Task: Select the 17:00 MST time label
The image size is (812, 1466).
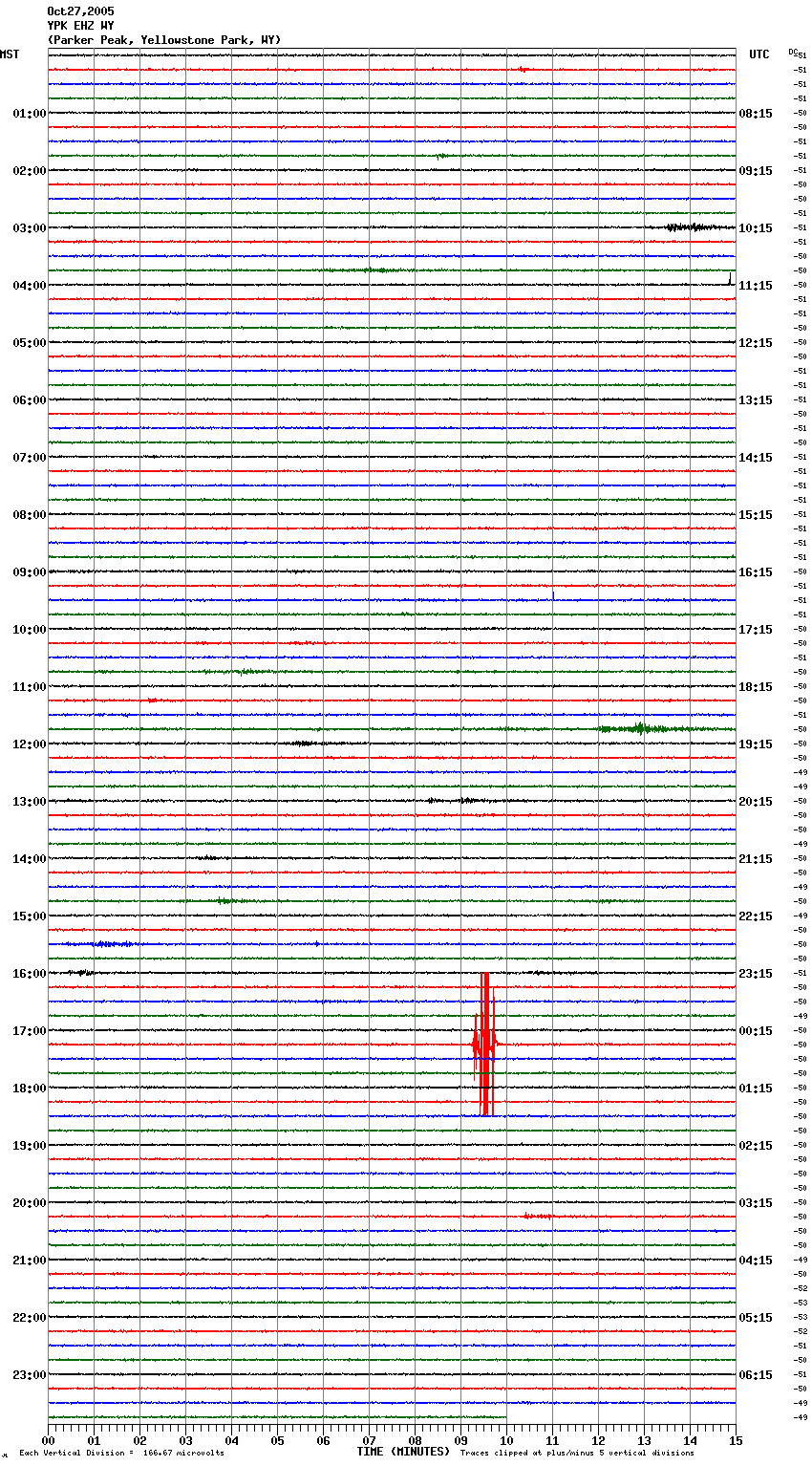Action: point(30,1031)
